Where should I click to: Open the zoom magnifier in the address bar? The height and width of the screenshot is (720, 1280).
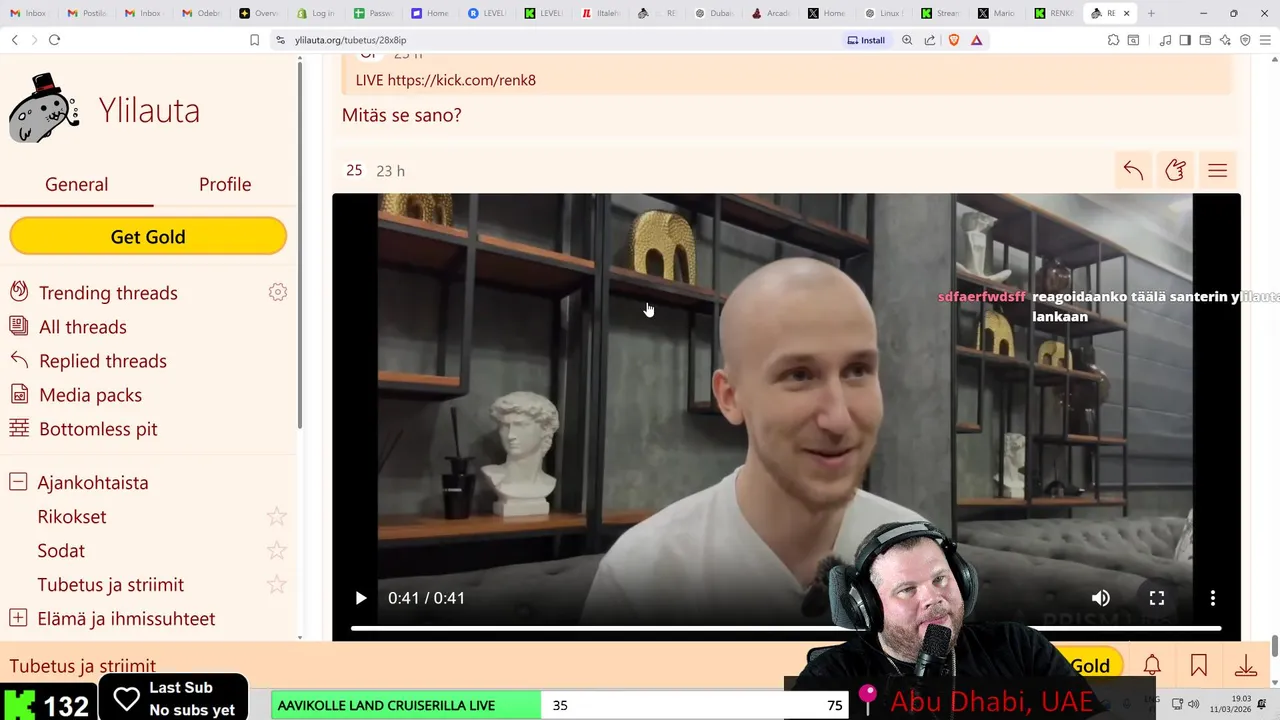click(x=907, y=40)
